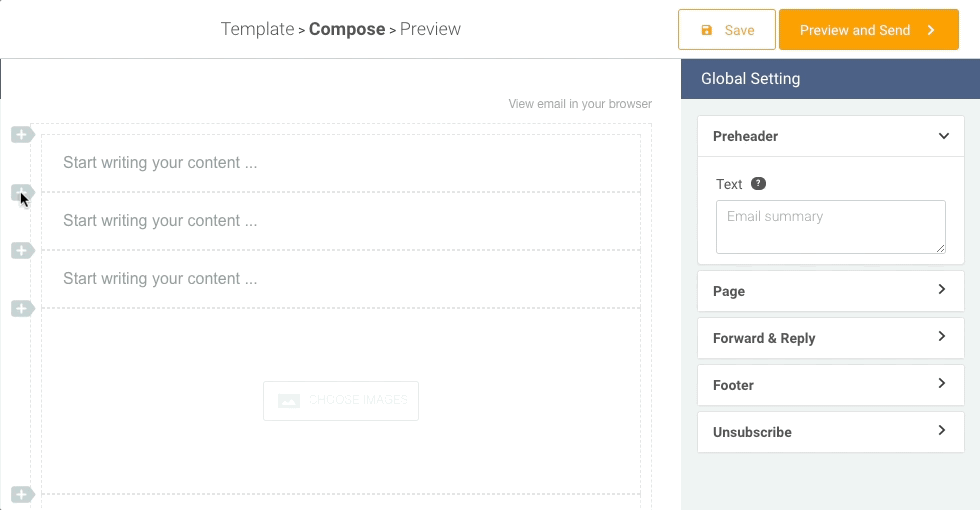Click the first Start writing your content block
980x510 pixels.
(x=340, y=163)
